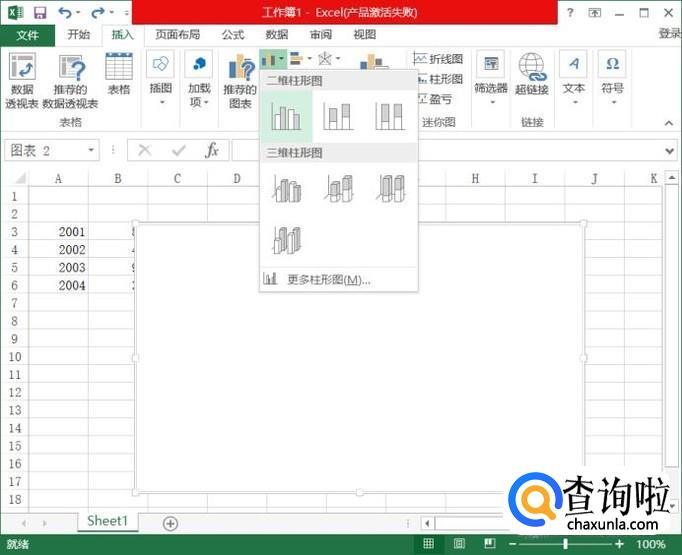682x555 pixels.
Task: Click the cancel X in formula bar
Action: pos(144,150)
